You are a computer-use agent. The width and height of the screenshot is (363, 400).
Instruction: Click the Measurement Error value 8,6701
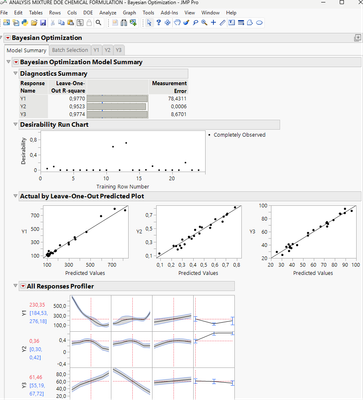coord(179,114)
